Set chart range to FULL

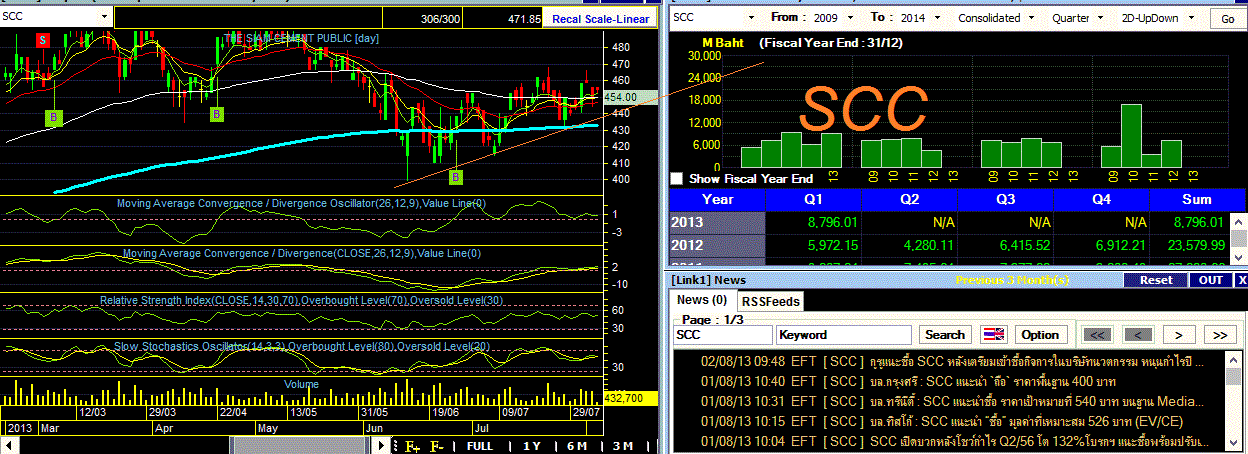479,446
